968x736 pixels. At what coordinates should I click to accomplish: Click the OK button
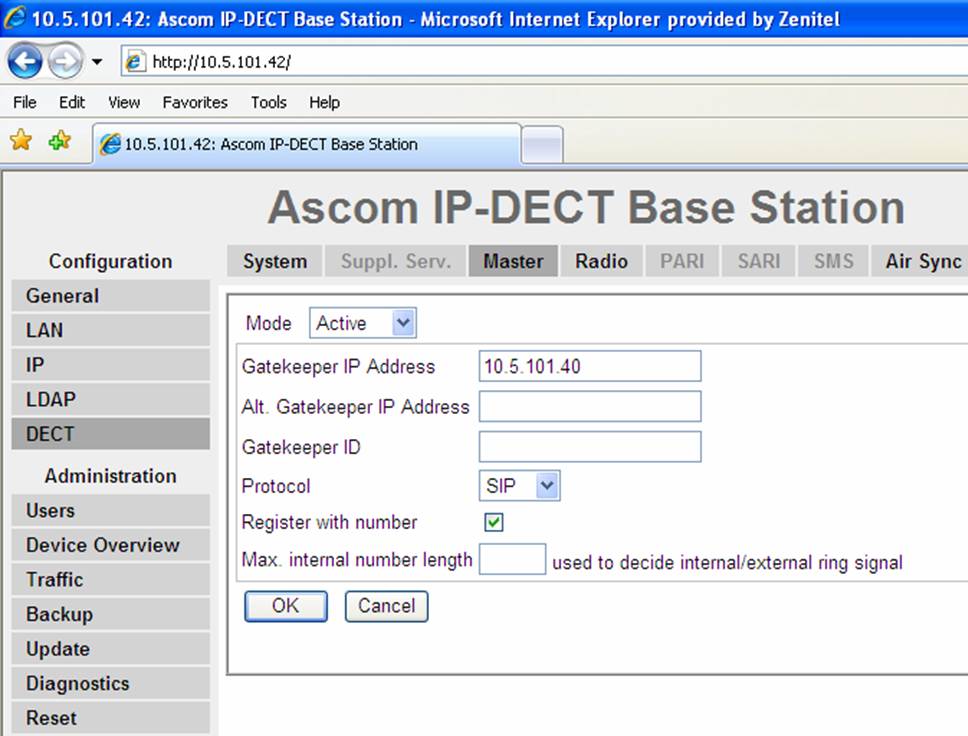tap(285, 606)
